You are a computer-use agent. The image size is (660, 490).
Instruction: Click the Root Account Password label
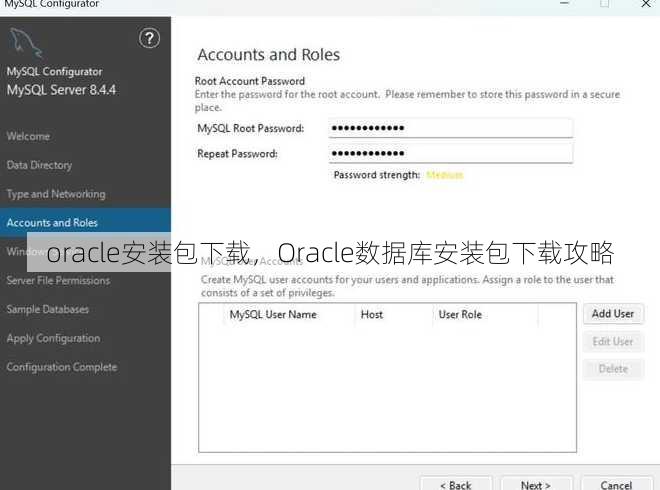pos(250,81)
